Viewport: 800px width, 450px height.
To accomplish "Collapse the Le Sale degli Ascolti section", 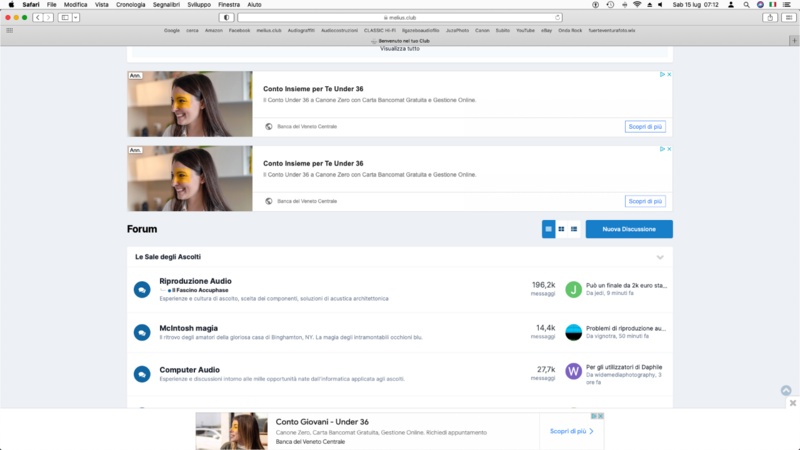I will 660,258.
